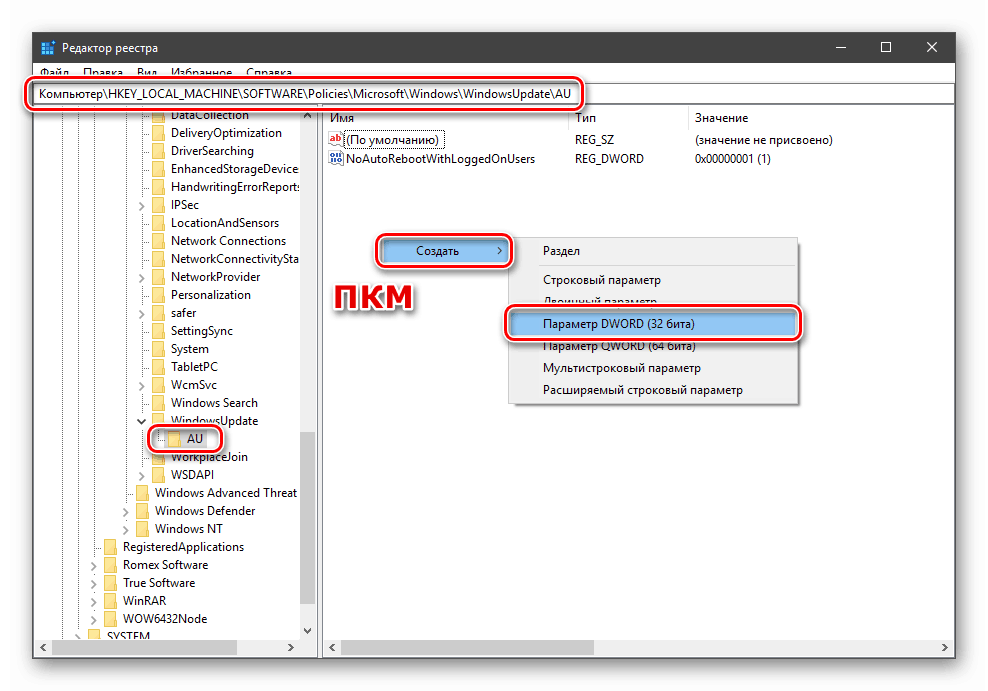Click the EnhancedStorageDevice folder icon
988x691 pixels.
tap(159, 169)
